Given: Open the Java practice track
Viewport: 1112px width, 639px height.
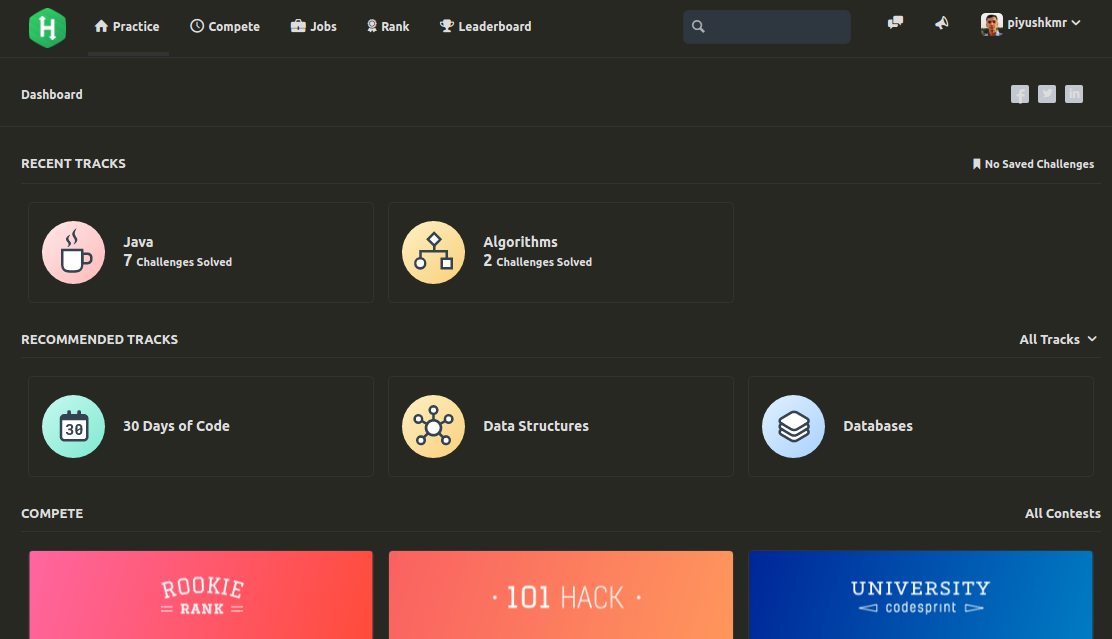Looking at the screenshot, I should click(x=200, y=251).
